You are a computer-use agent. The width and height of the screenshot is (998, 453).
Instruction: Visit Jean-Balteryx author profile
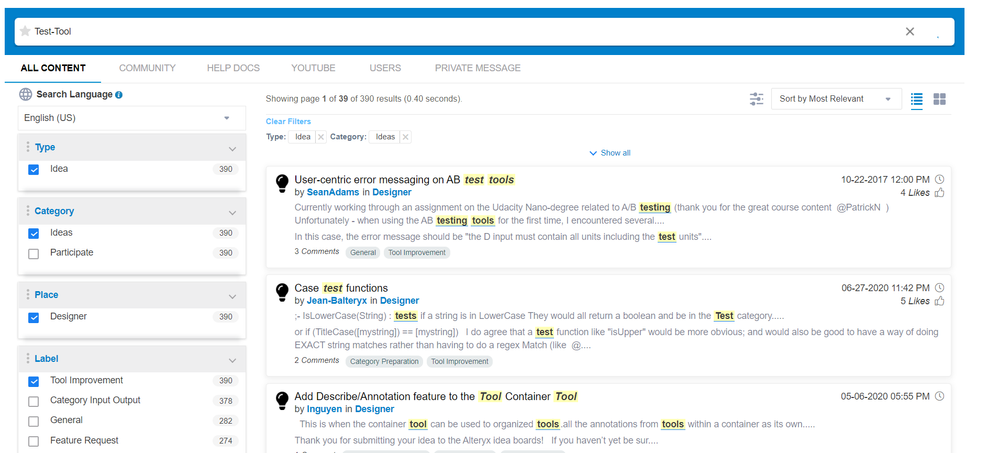point(337,300)
